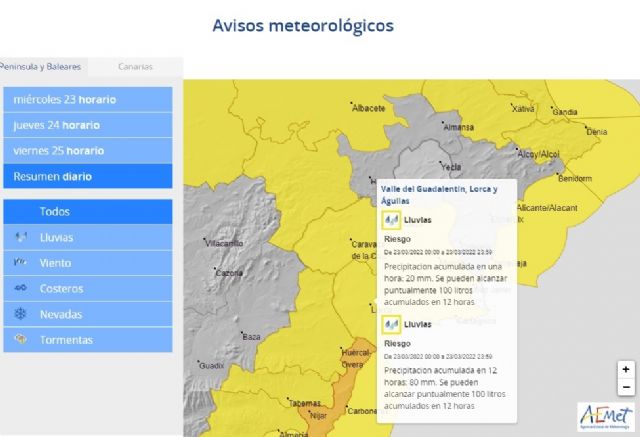The image size is (640, 437).
Task: Zoom out the map with the minus button
Action: point(626,387)
